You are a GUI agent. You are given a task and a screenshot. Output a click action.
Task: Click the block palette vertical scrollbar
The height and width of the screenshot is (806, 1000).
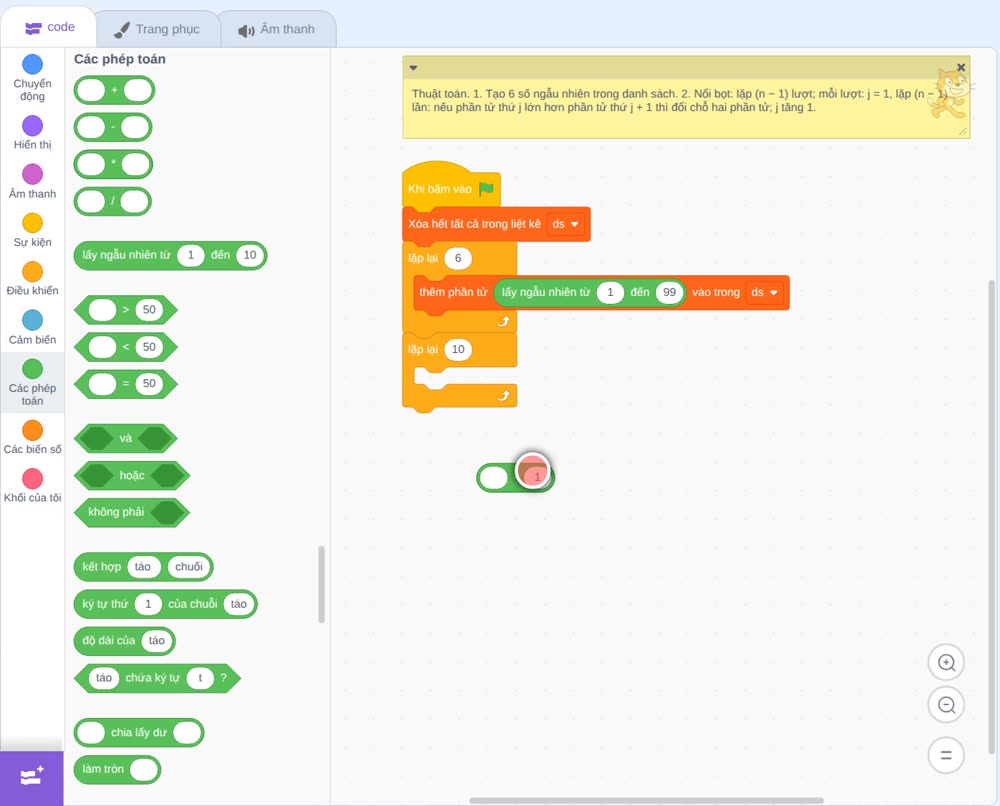(x=321, y=584)
